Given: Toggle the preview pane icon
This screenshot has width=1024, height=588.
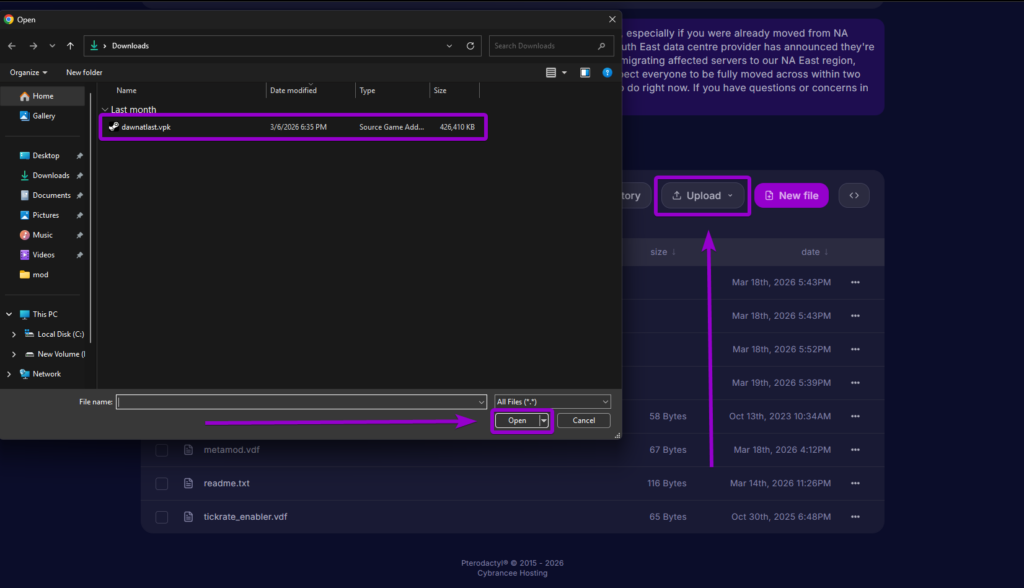Looking at the screenshot, I should click(585, 72).
